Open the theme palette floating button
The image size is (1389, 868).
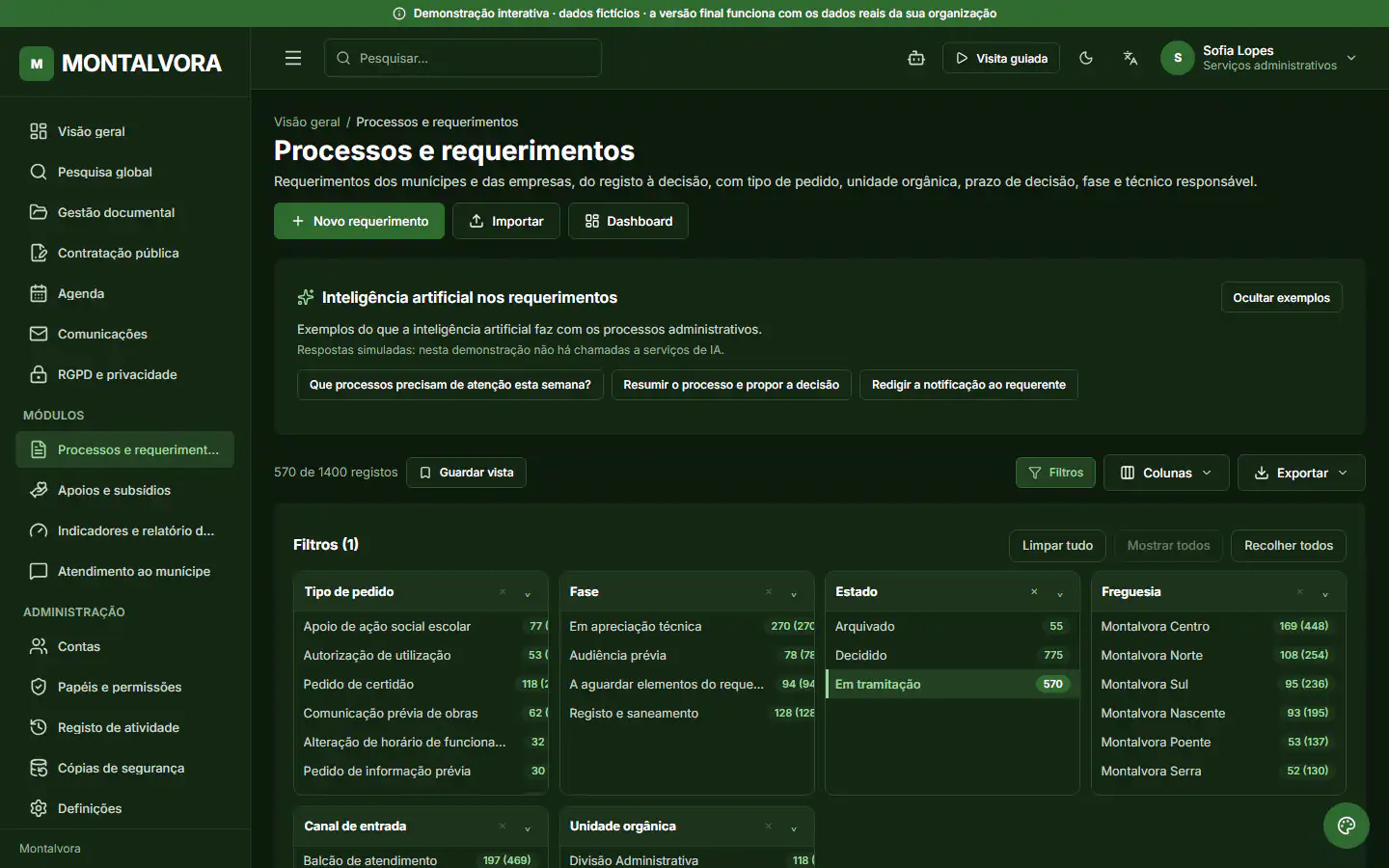1347,826
